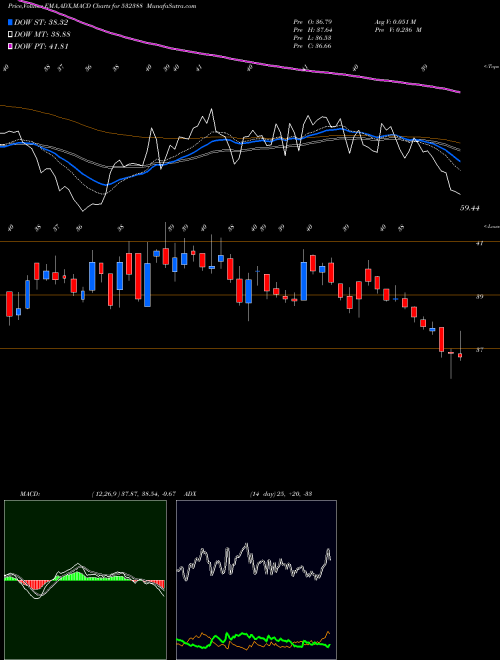Click the ADX panel title
The image size is (500, 660).
(x=190, y=493)
